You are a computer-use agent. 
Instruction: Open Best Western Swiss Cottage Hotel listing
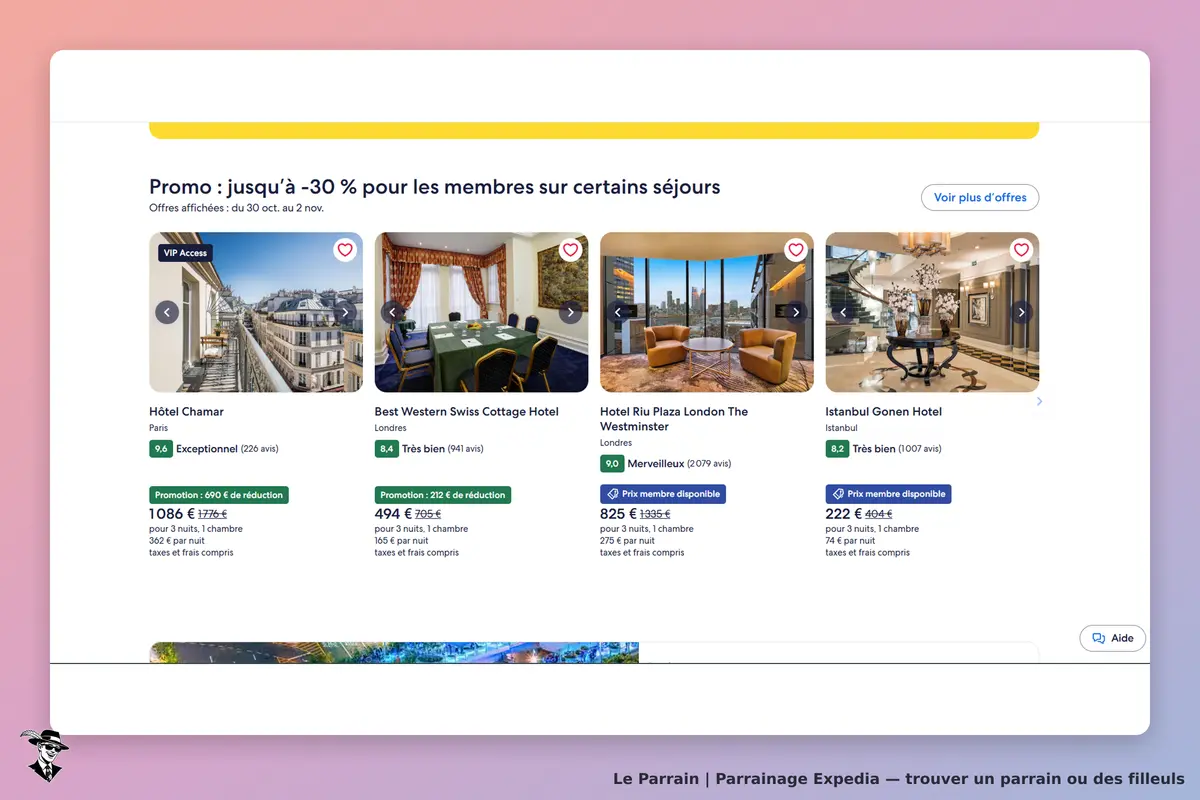click(x=466, y=412)
